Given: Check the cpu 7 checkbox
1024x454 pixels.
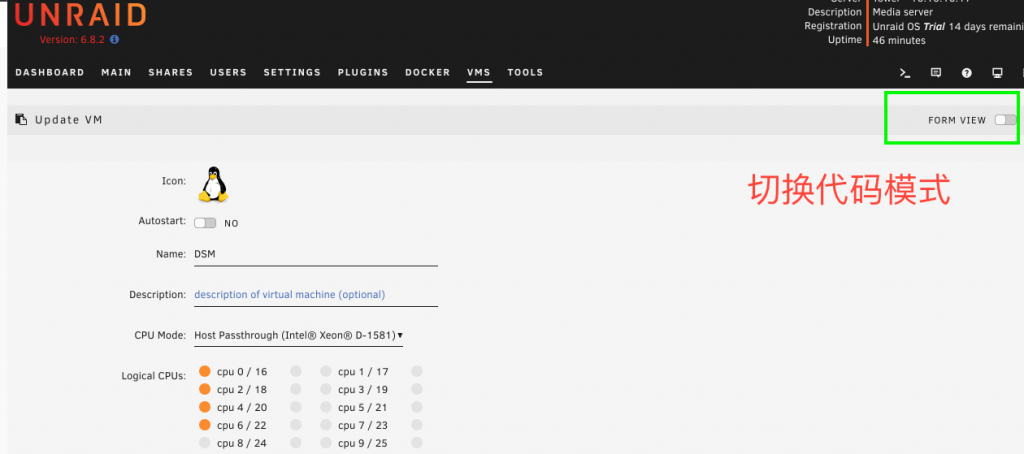Looking at the screenshot, I should point(326,425).
